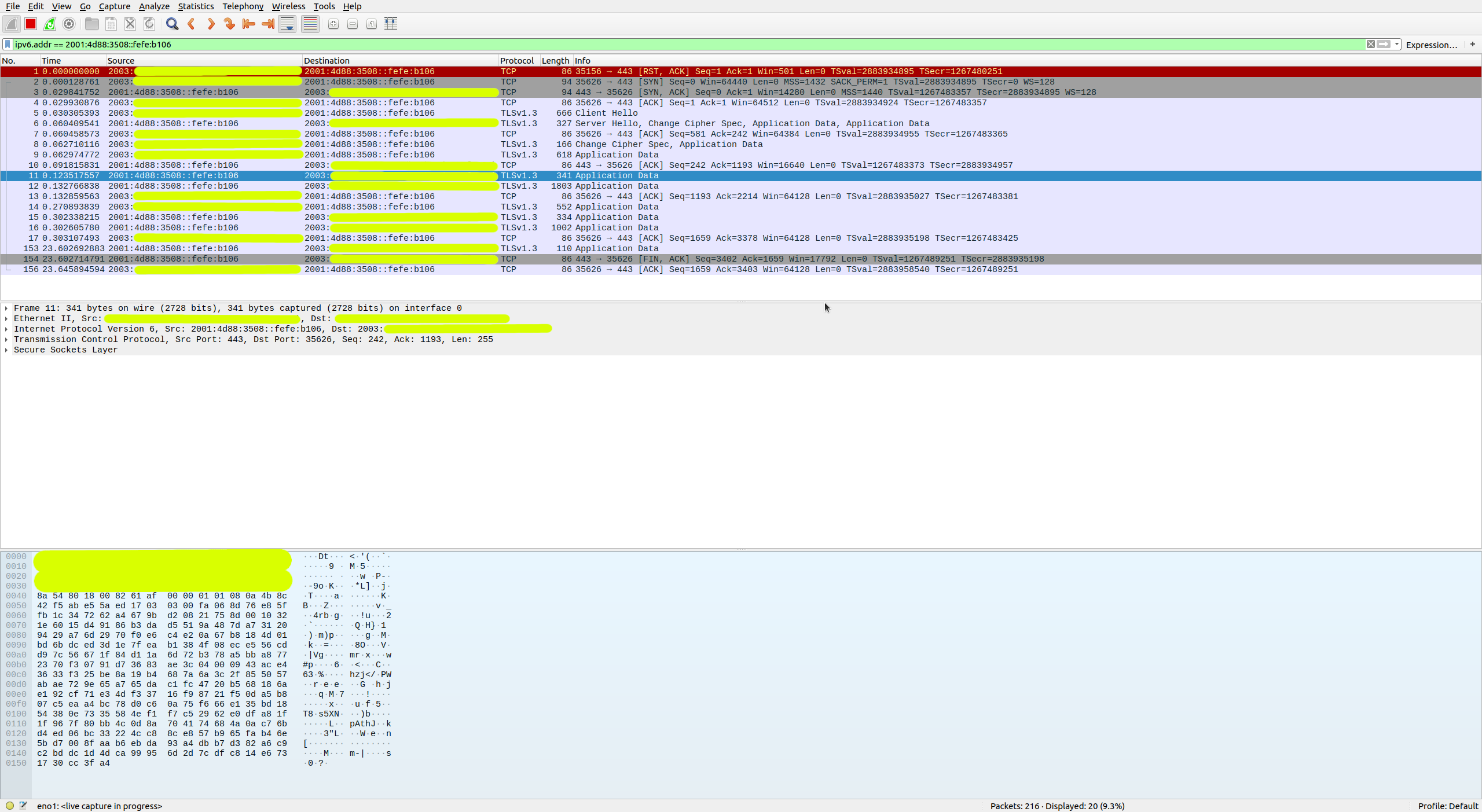Go to the first packet arrow
The width and height of the screenshot is (1482, 812).
click(248, 24)
